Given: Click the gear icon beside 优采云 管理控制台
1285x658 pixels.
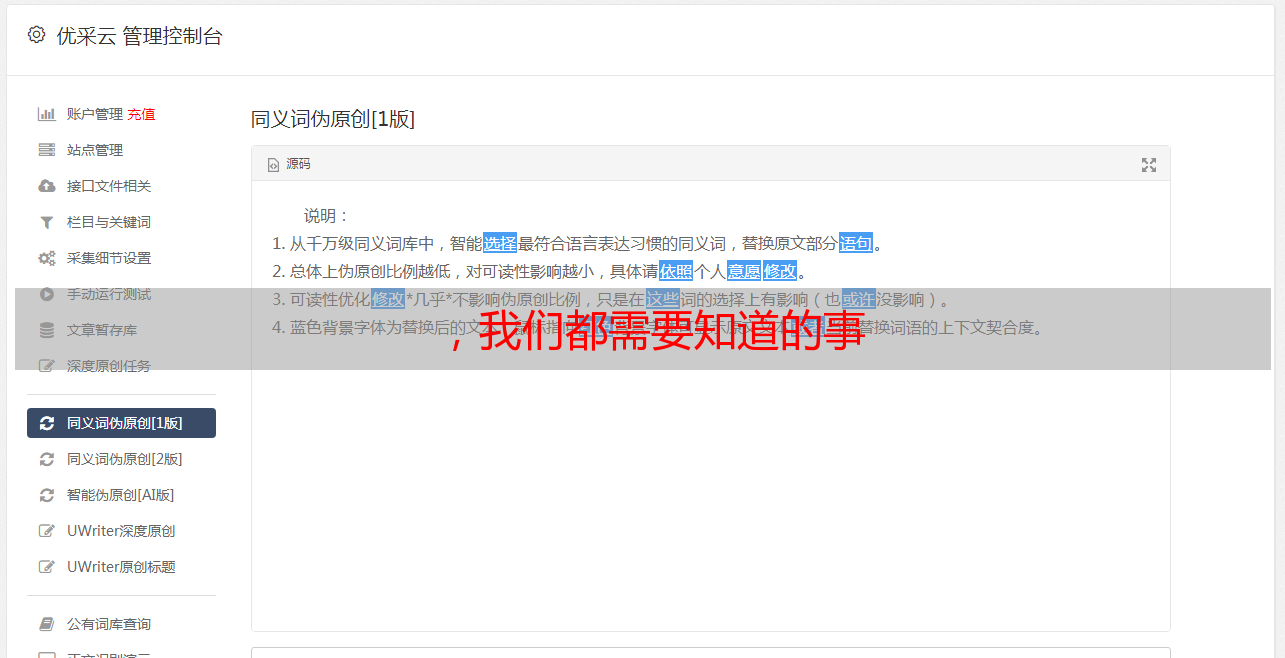Looking at the screenshot, I should click(37, 35).
